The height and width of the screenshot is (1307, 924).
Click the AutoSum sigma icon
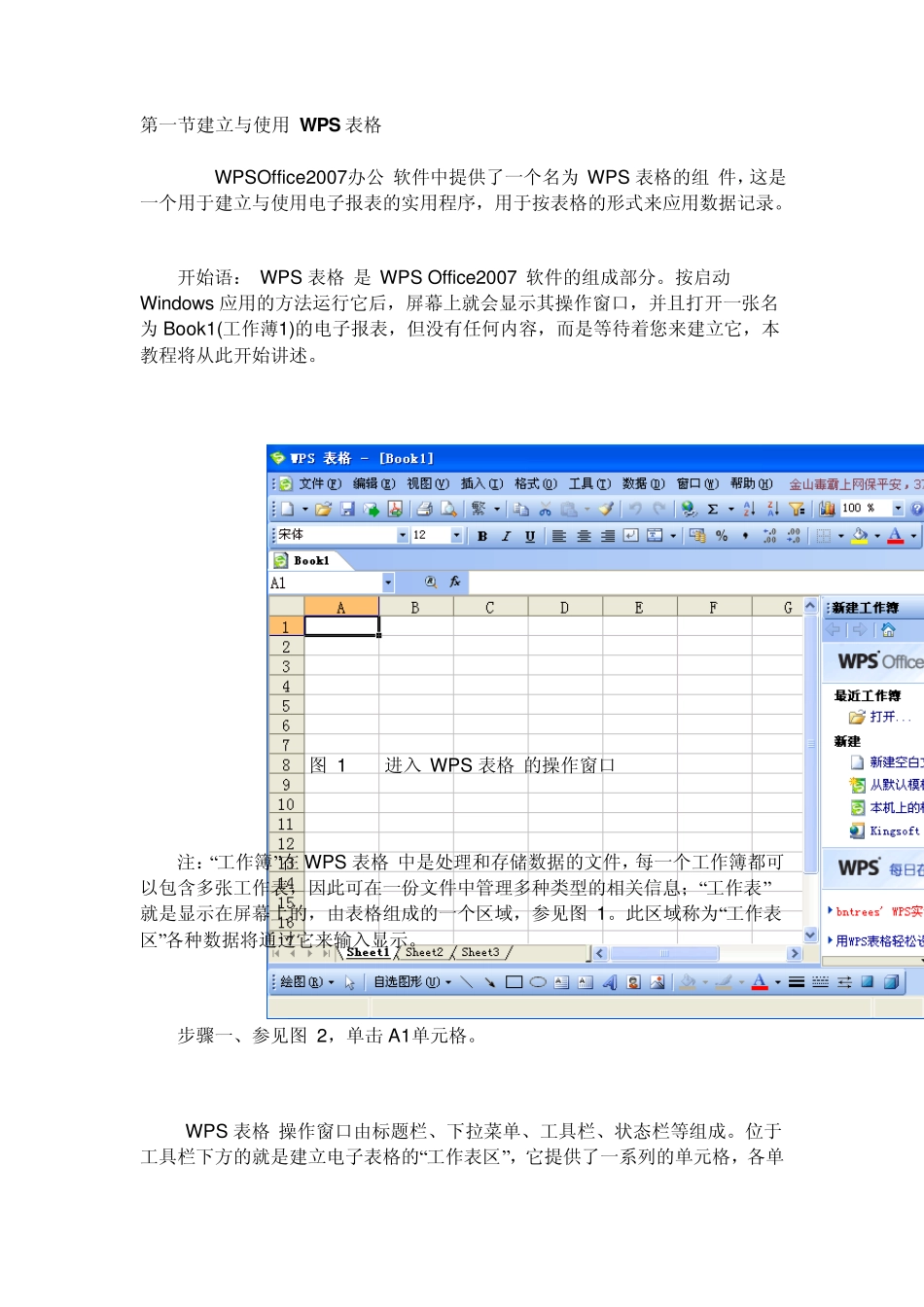pyautogui.click(x=713, y=509)
